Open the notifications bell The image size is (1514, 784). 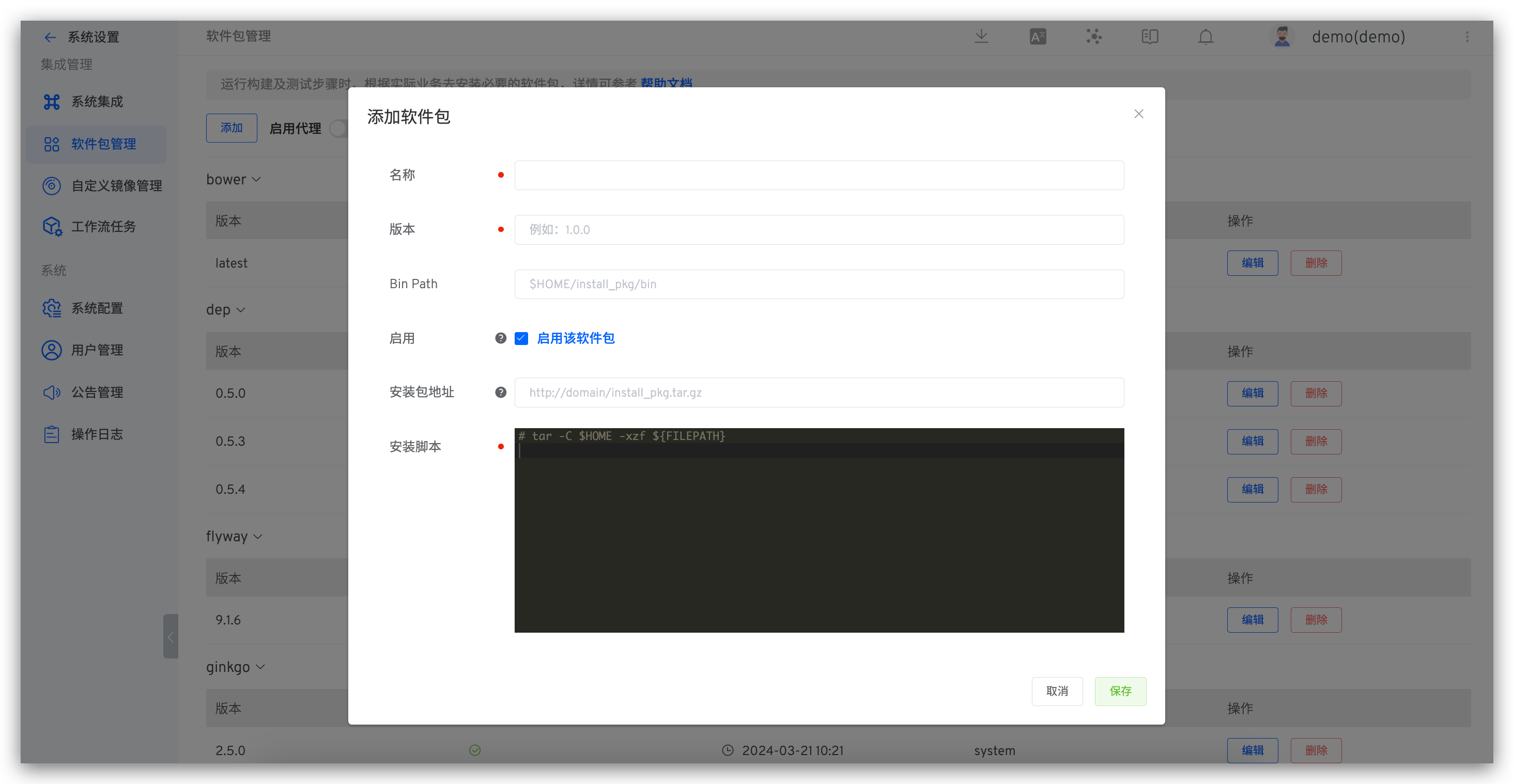pyautogui.click(x=1206, y=36)
